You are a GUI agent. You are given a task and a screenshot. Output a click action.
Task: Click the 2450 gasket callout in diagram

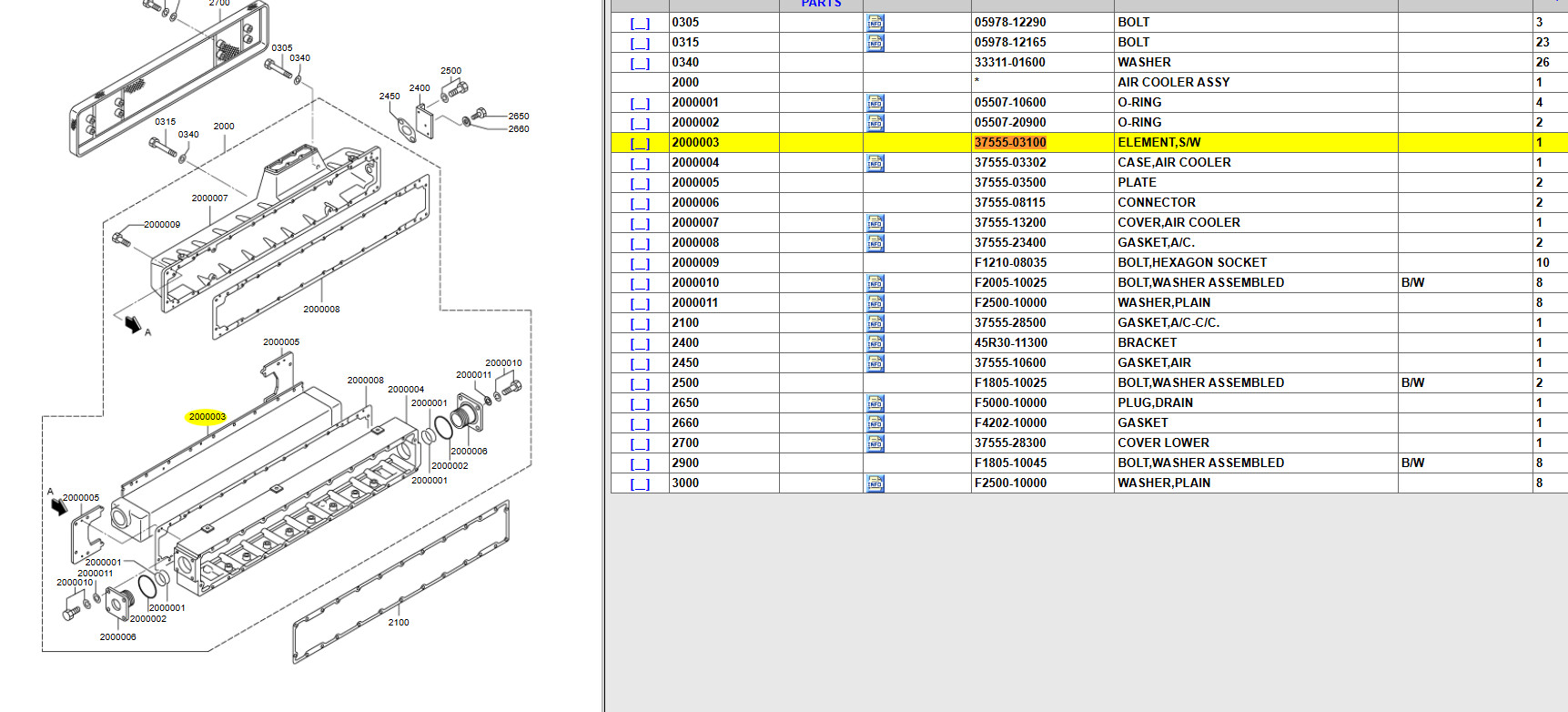point(389,97)
